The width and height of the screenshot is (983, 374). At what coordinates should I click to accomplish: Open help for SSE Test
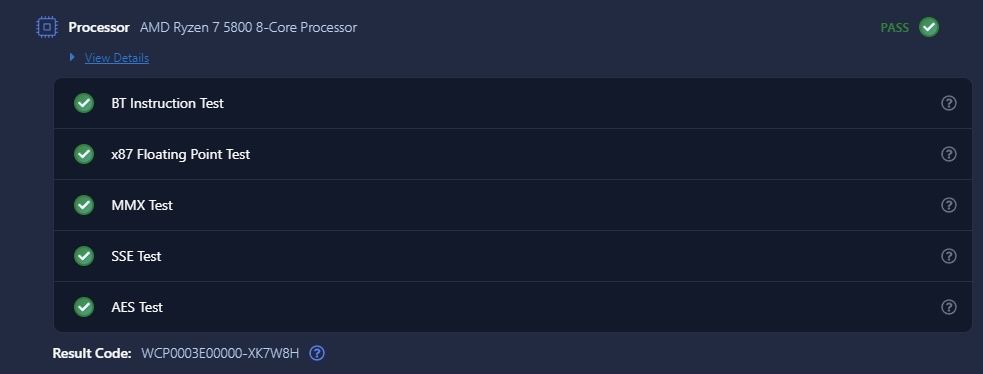[949, 256]
